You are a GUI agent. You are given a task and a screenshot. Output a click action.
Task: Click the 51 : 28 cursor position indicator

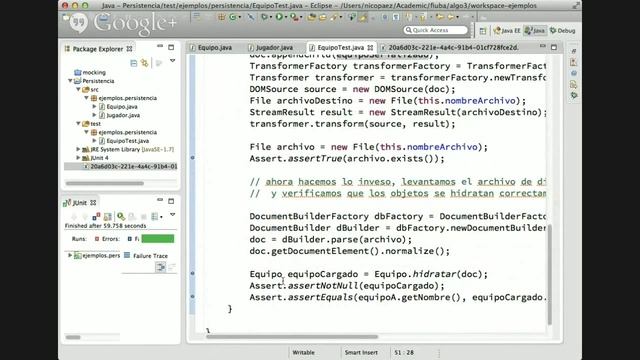(404, 352)
